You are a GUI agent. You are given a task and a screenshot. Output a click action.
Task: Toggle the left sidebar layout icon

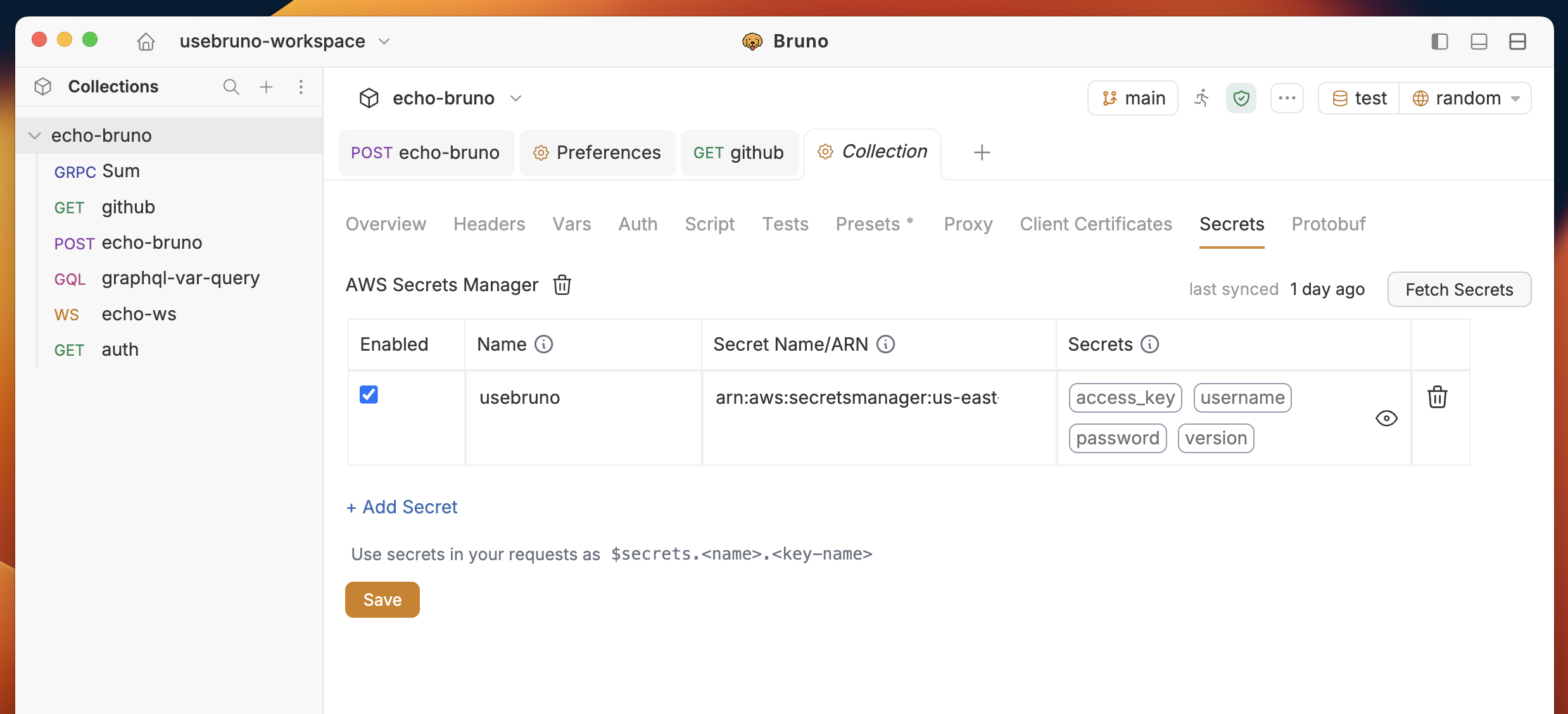tap(1439, 42)
